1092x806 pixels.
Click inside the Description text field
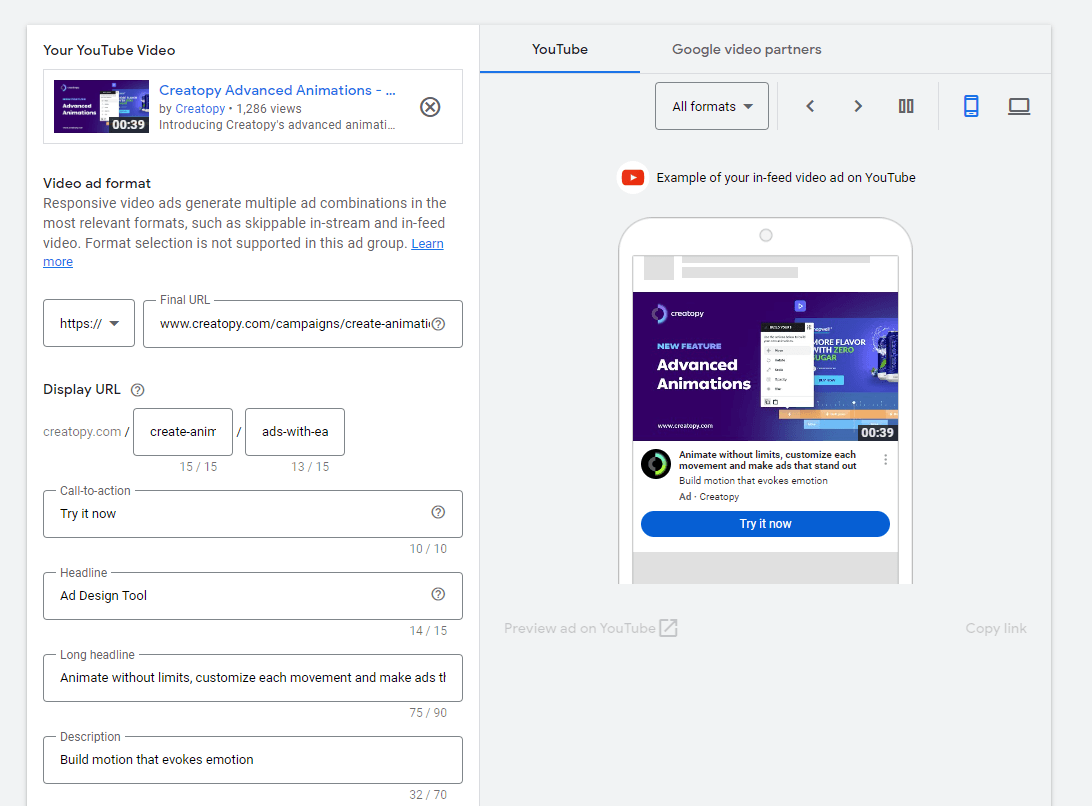point(252,760)
